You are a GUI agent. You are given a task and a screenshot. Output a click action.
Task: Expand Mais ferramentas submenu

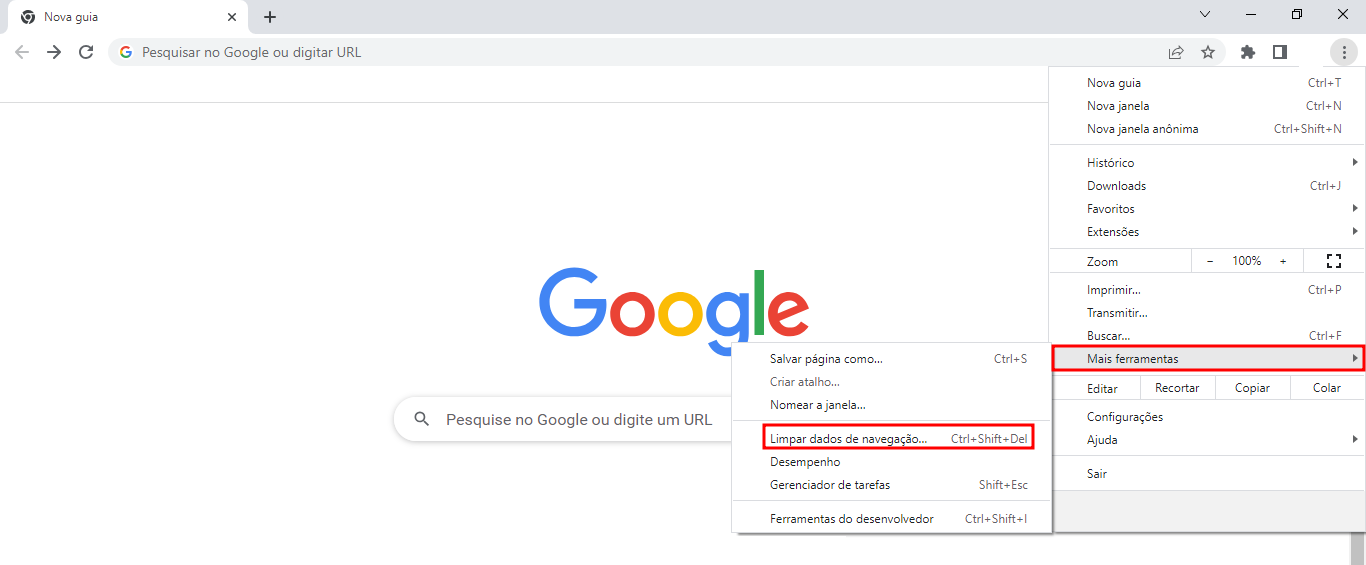pos(1208,358)
